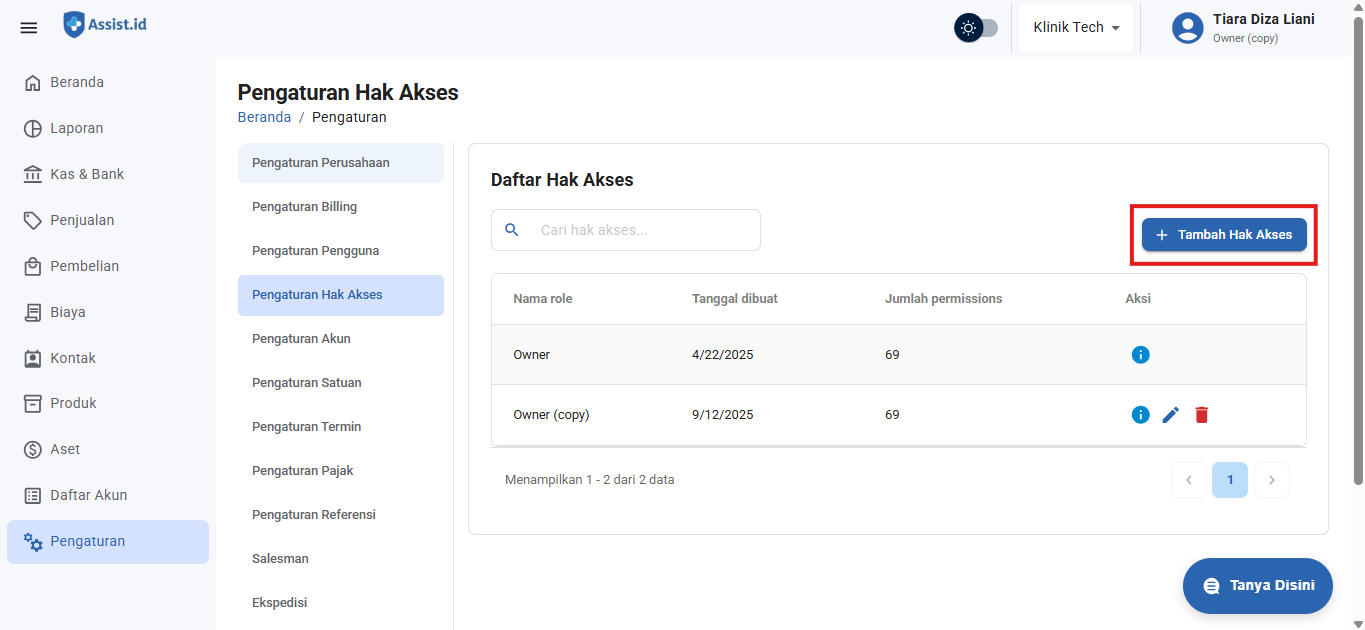1365x630 pixels.
Task: Click the user avatar icon
Action: click(x=1187, y=28)
